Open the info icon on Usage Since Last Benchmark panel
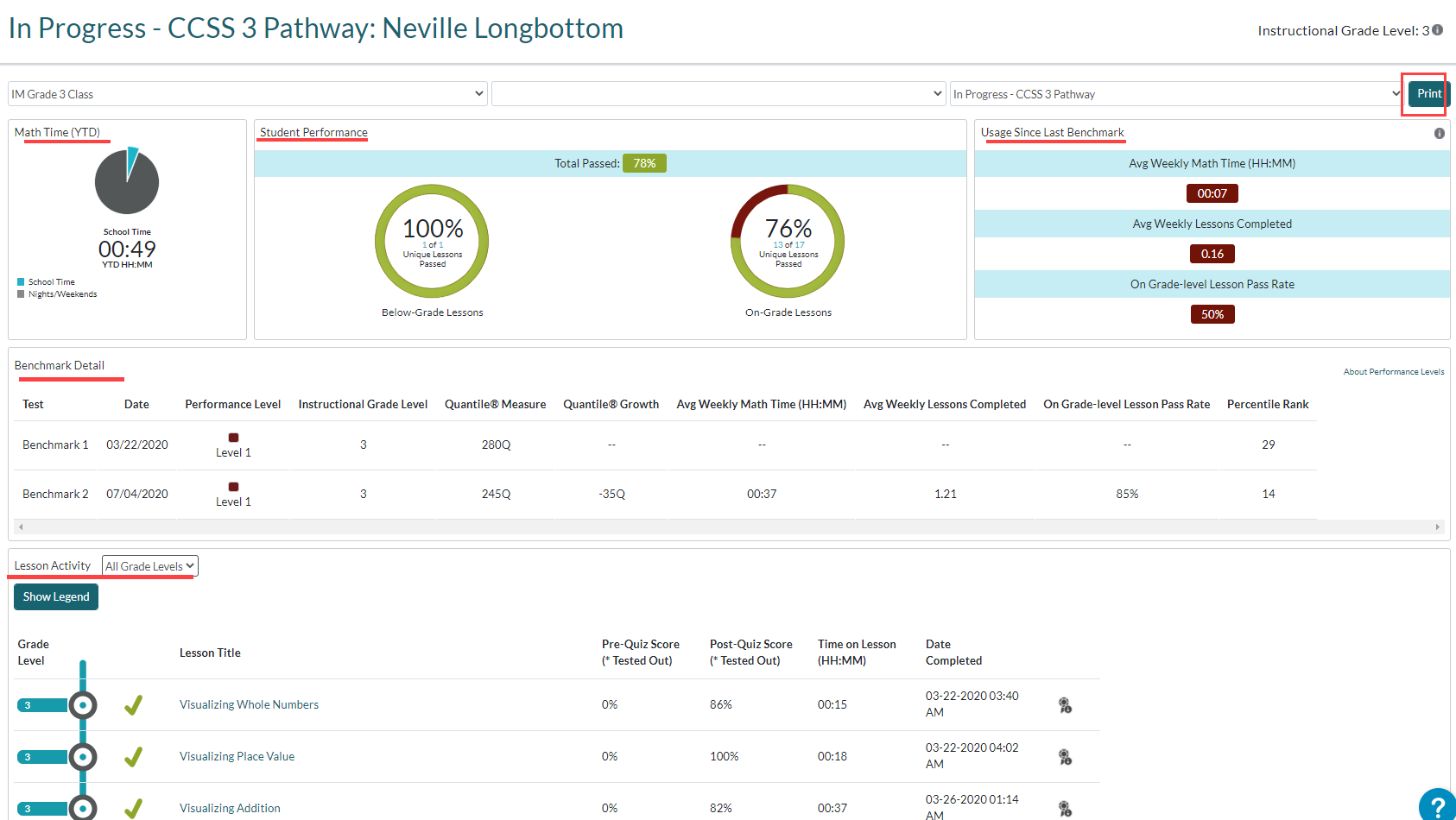 coord(1439,133)
